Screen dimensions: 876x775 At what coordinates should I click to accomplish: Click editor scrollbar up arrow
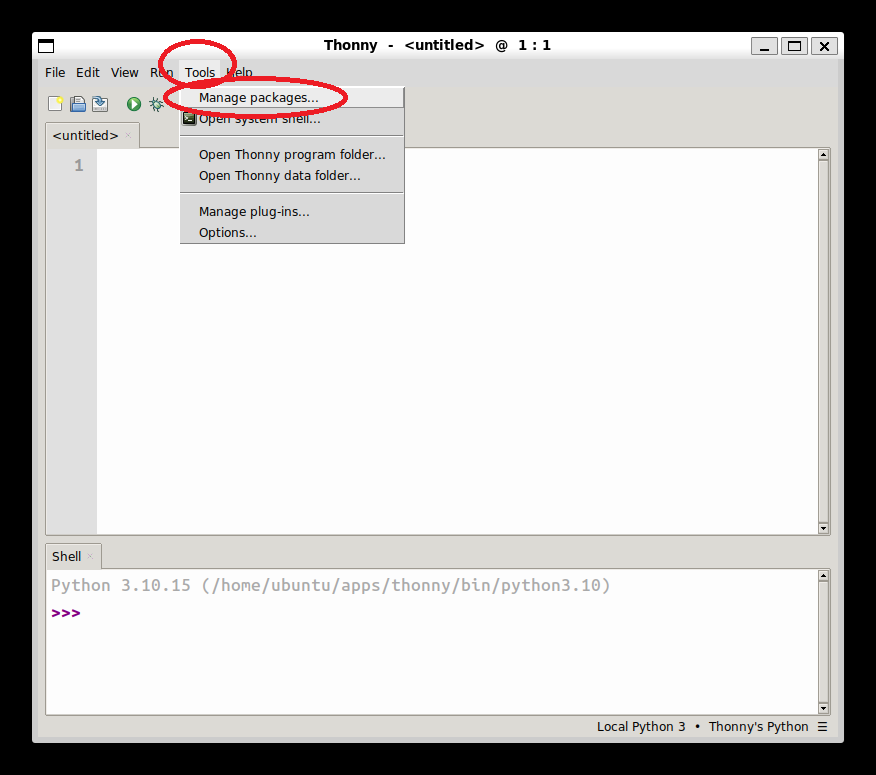[x=823, y=155]
